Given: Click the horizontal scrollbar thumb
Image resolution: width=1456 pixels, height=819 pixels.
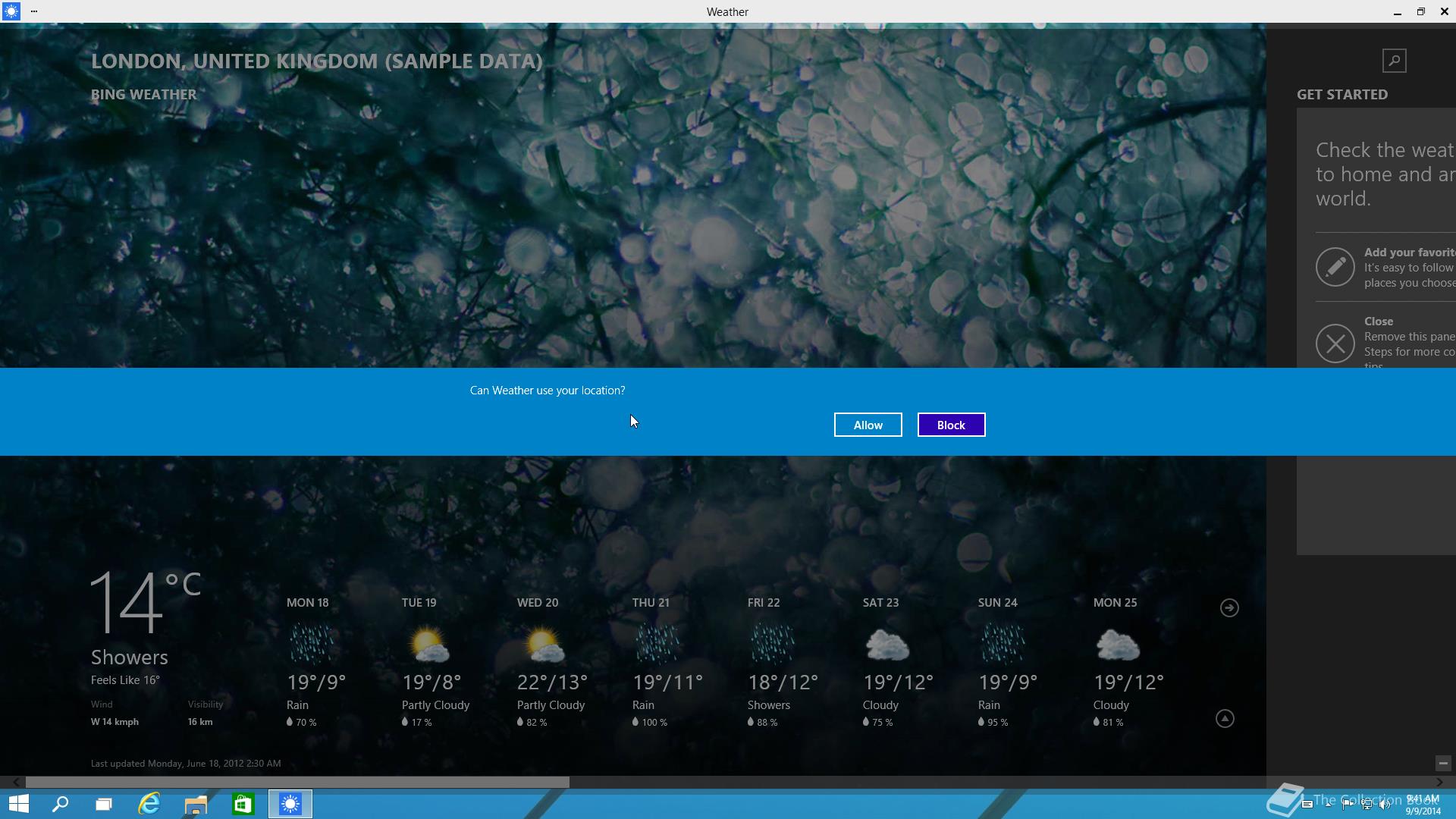Looking at the screenshot, I should coord(297,782).
